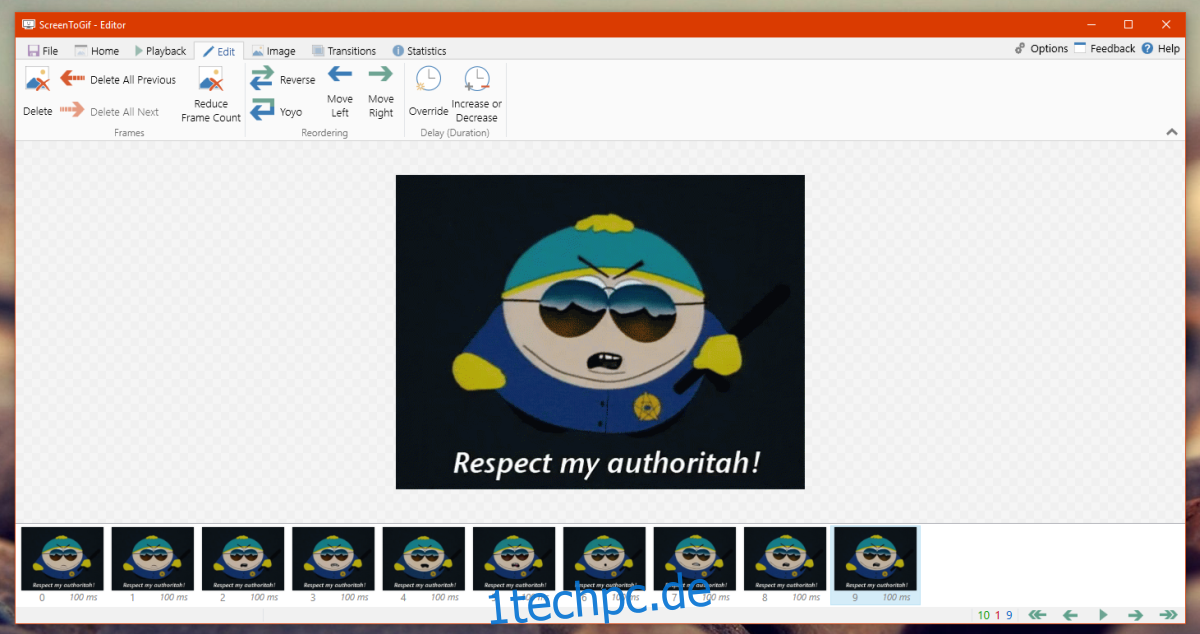Open the Playback tab
Image resolution: width=1200 pixels, height=634 pixels.
(x=160, y=51)
